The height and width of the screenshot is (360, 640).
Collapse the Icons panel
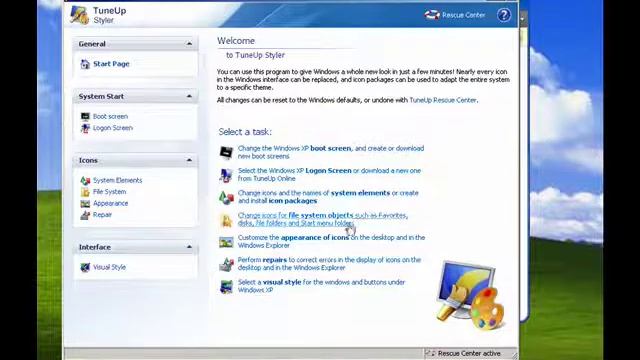[189, 160]
